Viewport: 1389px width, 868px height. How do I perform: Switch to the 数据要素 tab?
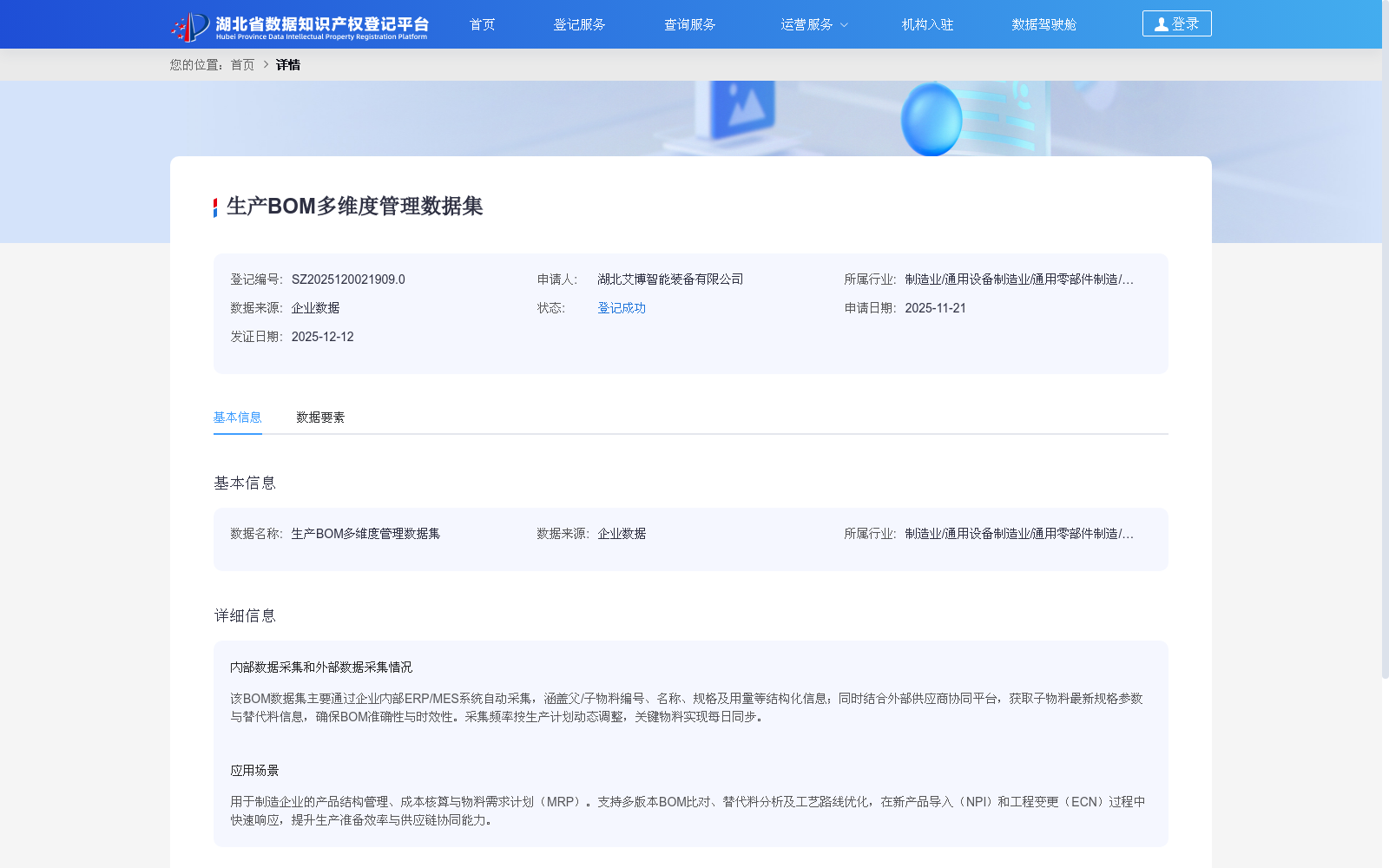320,418
